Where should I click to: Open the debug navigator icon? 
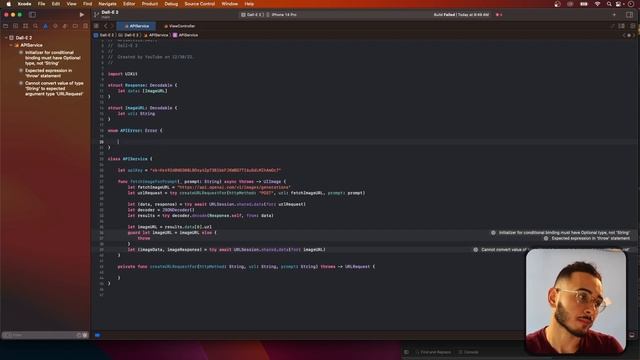pyautogui.click(x=65, y=26)
